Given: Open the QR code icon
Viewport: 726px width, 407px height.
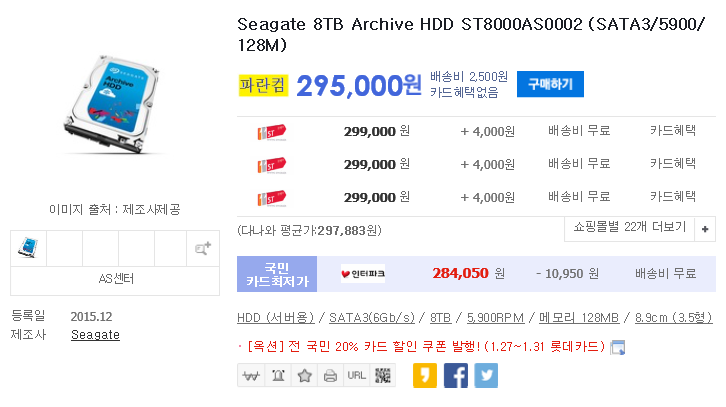Looking at the screenshot, I should pos(383,376).
